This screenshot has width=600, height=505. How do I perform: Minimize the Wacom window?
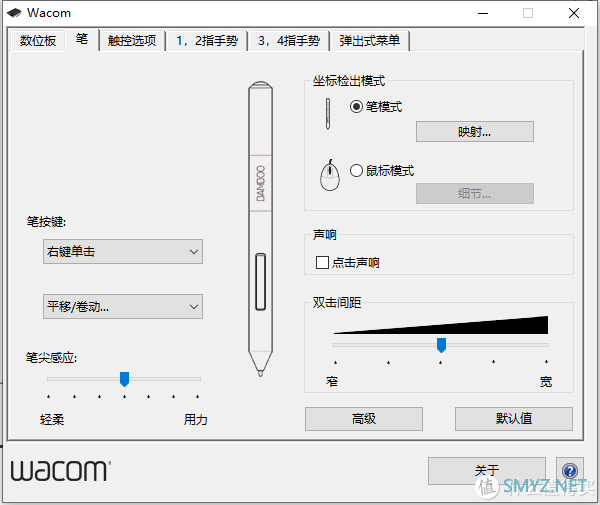click(483, 13)
